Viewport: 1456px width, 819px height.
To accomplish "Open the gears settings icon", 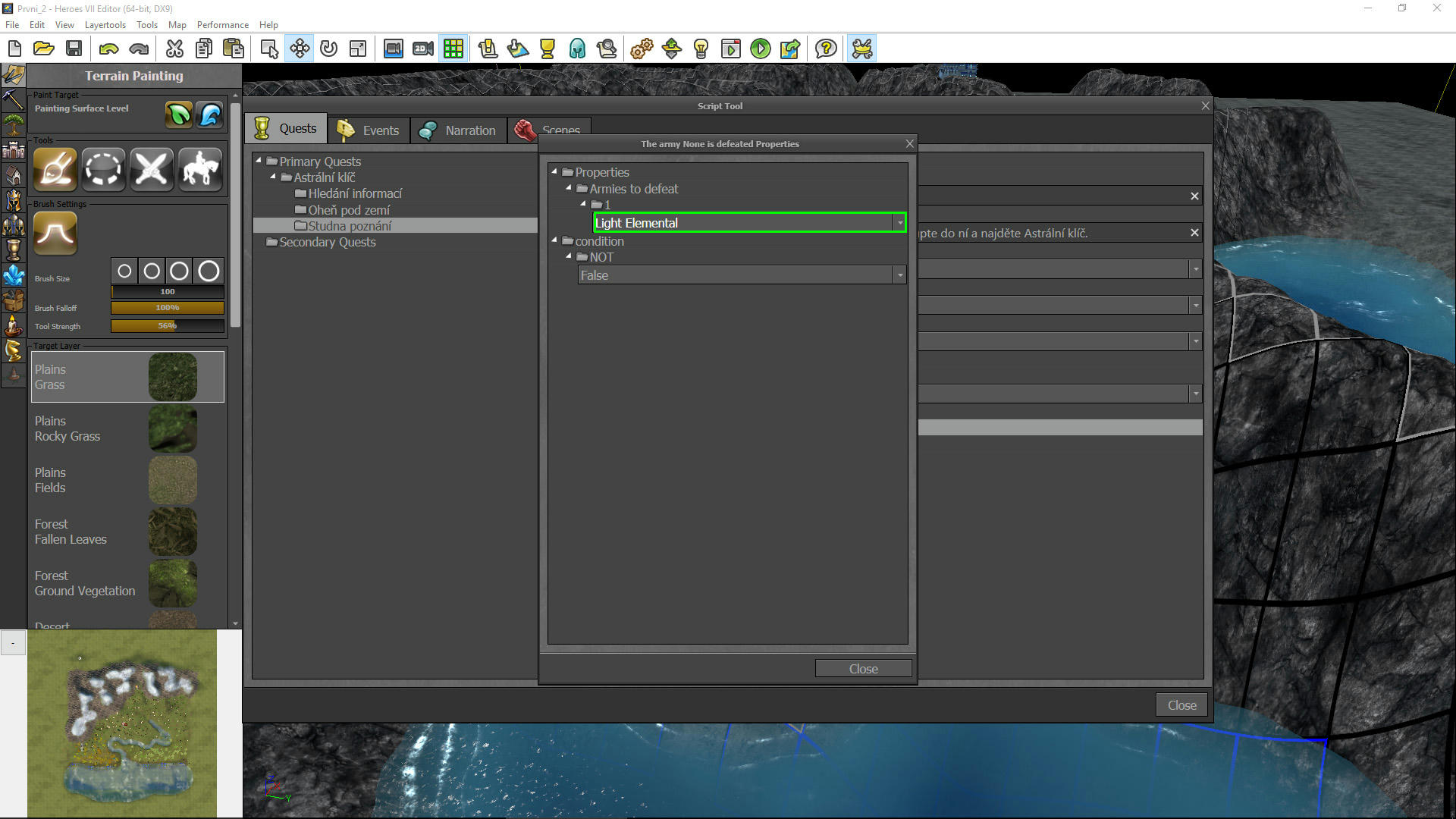I will pos(642,49).
